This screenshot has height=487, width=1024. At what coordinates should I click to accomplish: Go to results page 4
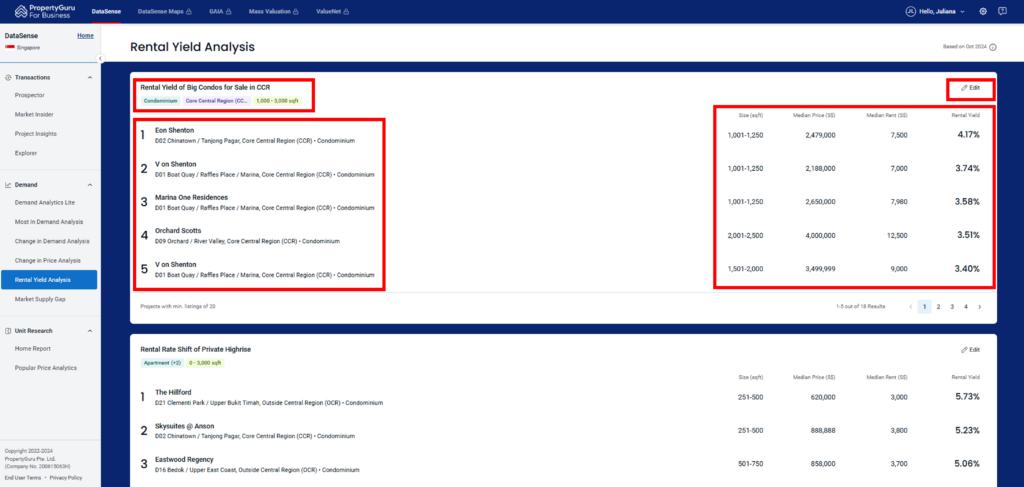point(966,306)
